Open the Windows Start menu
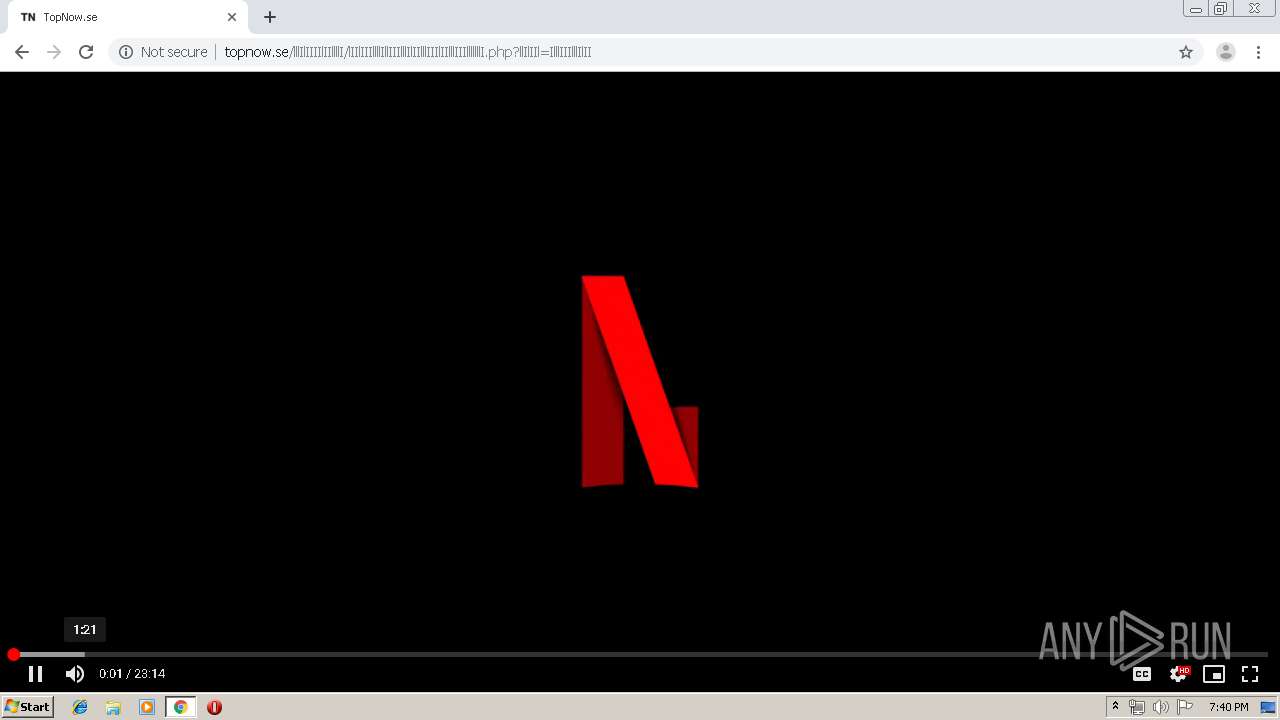Screen dimensions: 1280x720 click(27, 707)
